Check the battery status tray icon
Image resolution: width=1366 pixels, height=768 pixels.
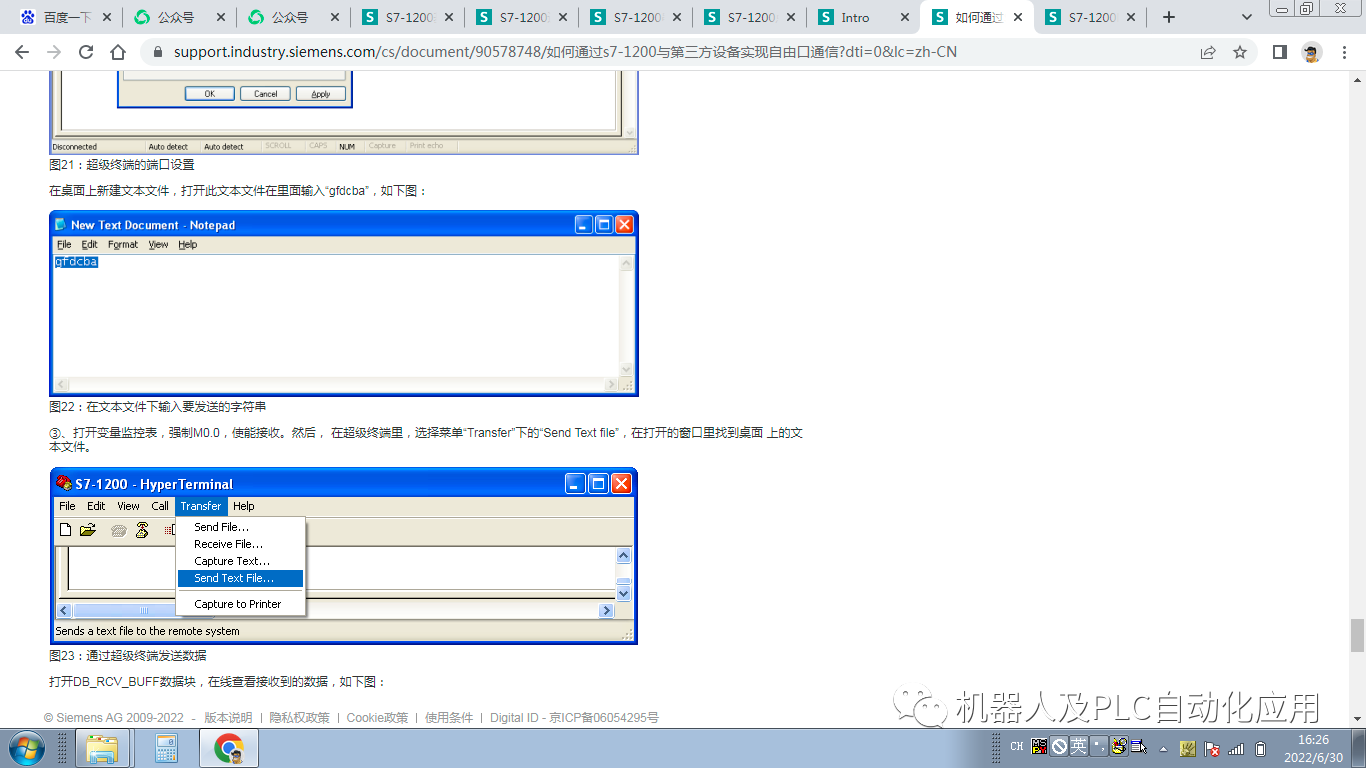[1261, 748]
